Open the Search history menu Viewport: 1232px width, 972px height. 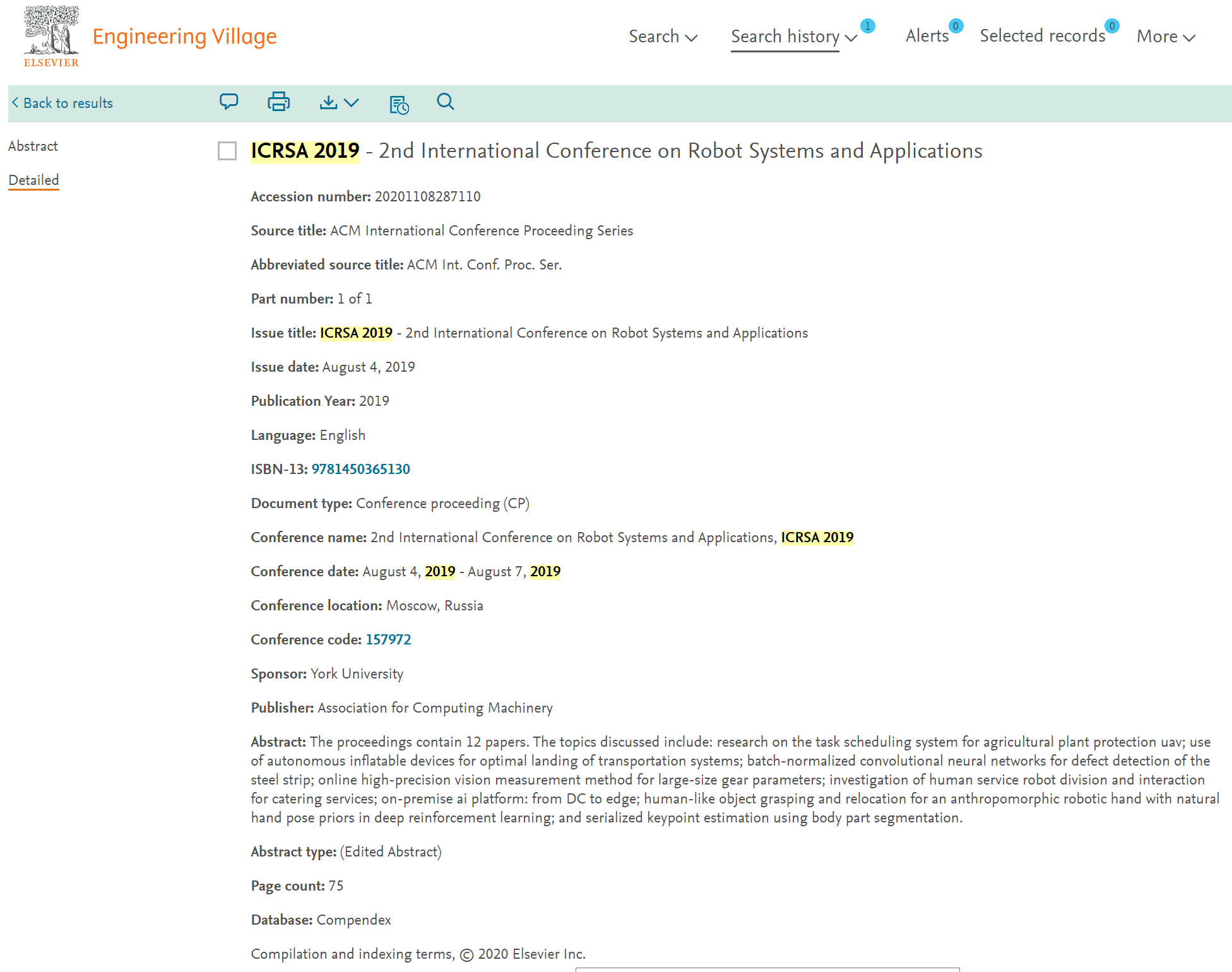pos(785,37)
